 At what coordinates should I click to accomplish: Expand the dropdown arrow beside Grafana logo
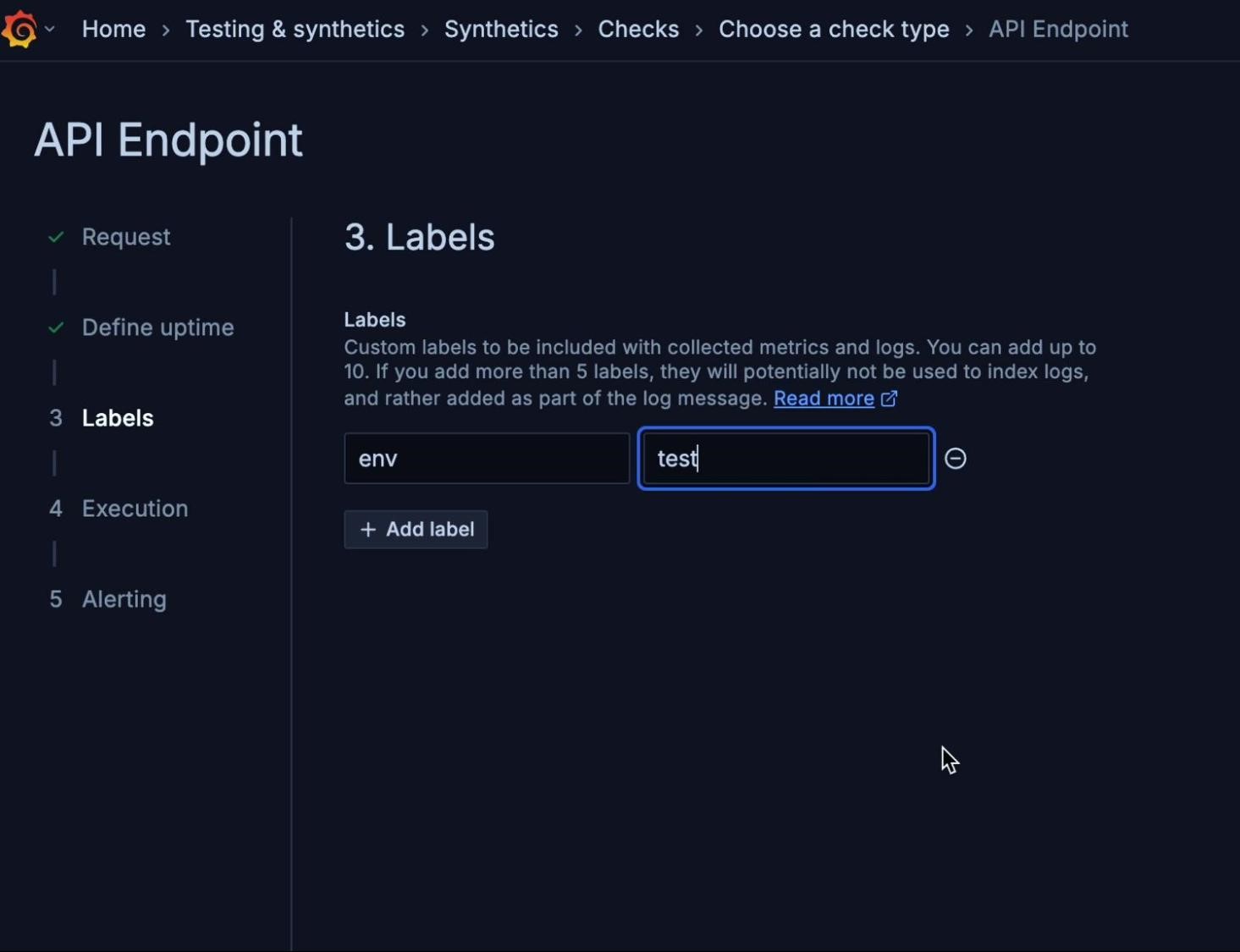[x=50, y=29]
